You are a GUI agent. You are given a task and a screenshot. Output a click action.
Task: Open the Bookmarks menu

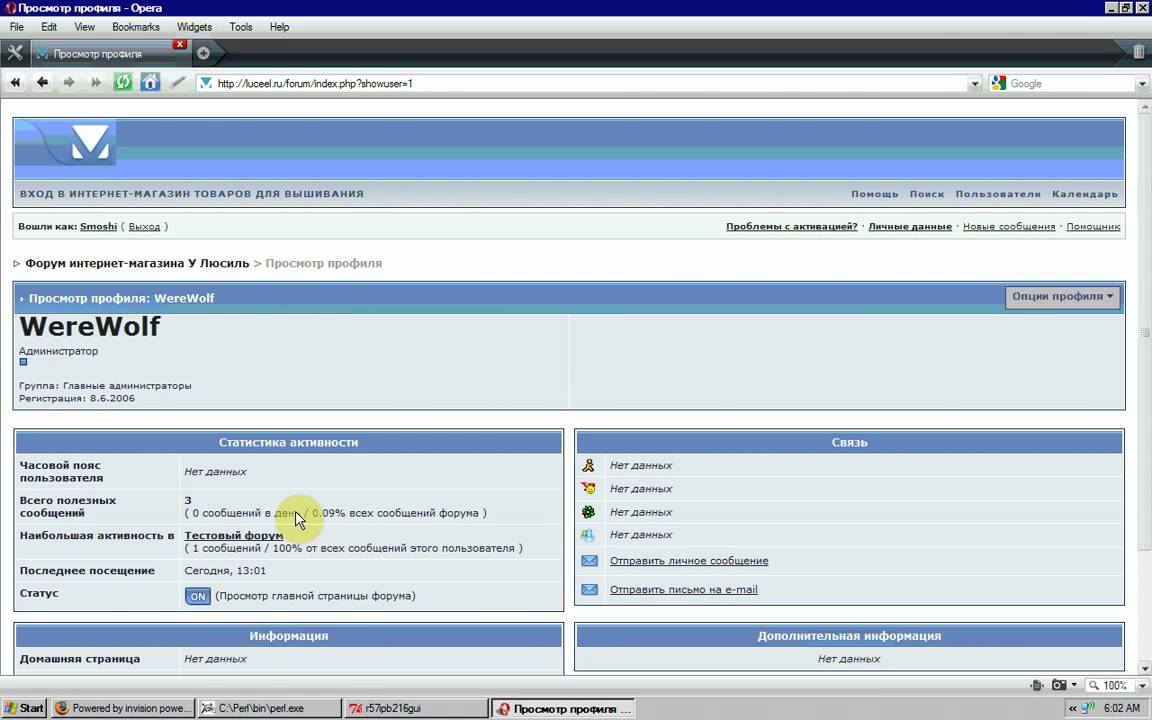pyautogui.click(x=136, y=27)
